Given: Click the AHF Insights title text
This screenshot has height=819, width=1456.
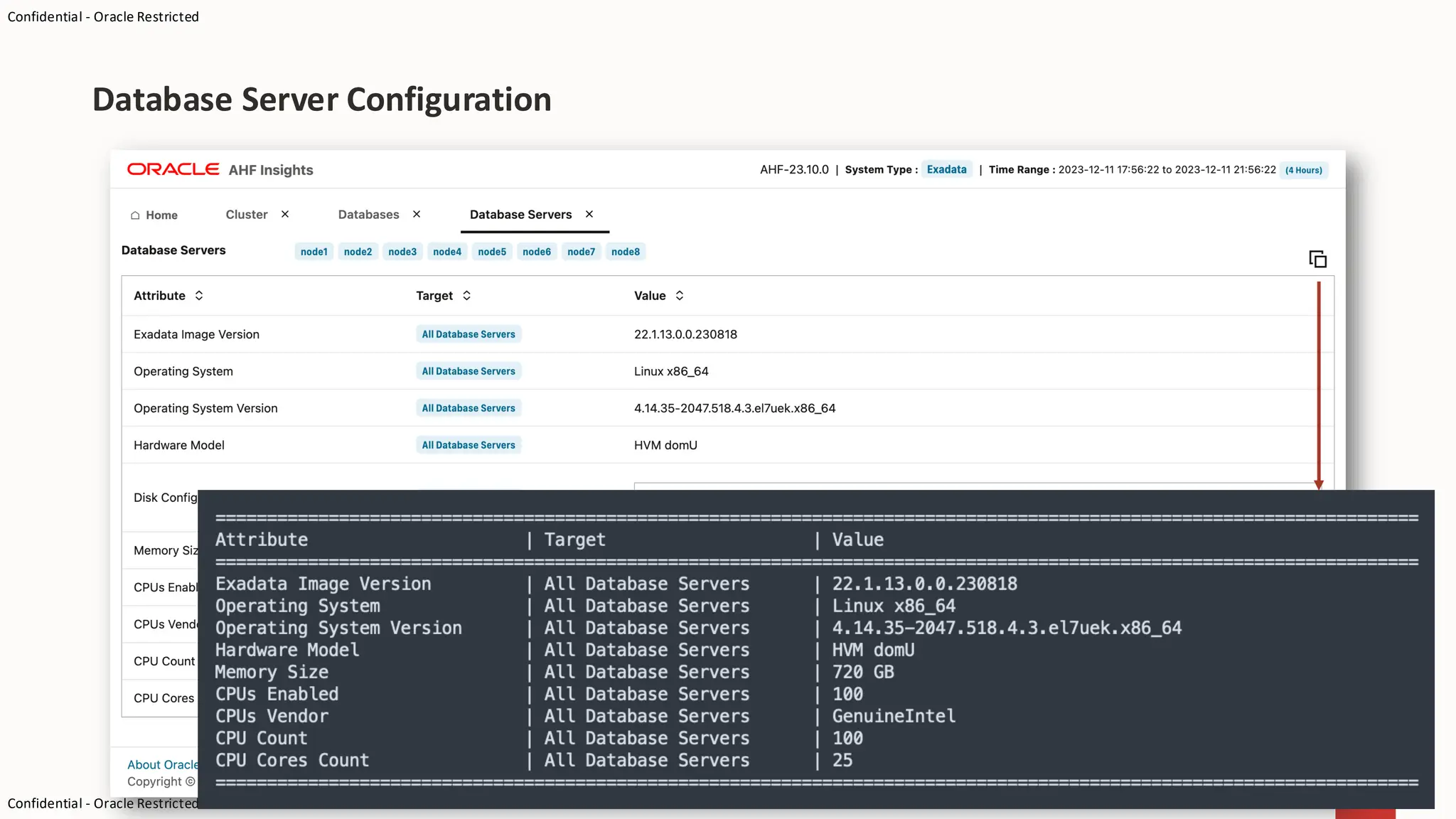Looking at the screenshot, I should (x=271, y=170).
